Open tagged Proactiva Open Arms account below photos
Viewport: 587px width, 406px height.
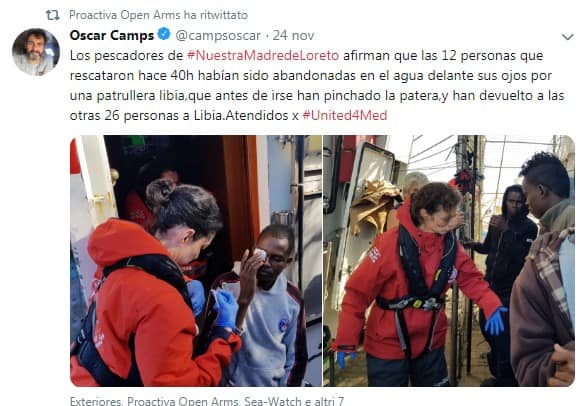point(183,401)
